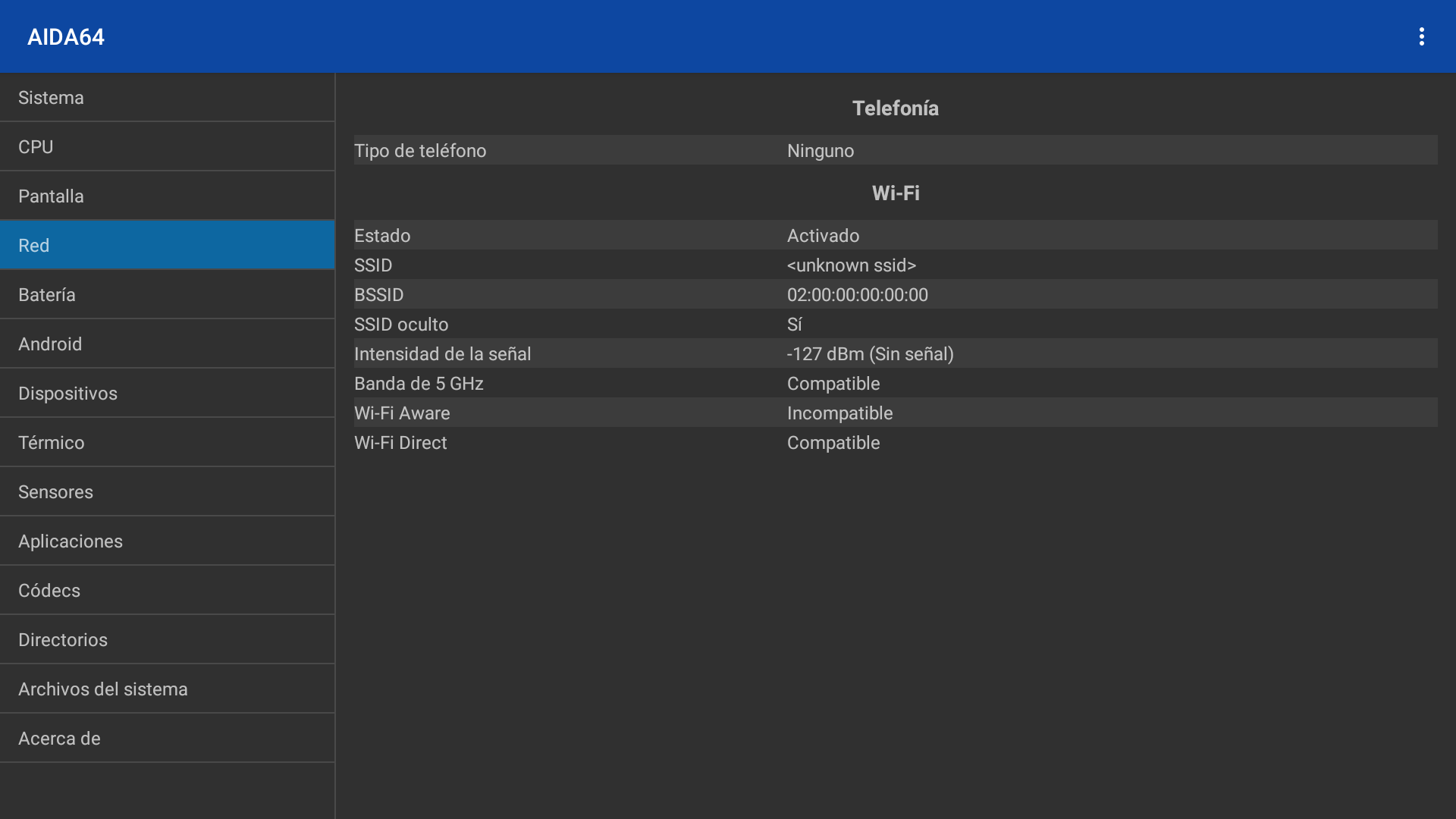Image resolution: width=1456 pixels, height=819 pixels.
Task: Select the Red sidebar item
Action: (167, 246)
